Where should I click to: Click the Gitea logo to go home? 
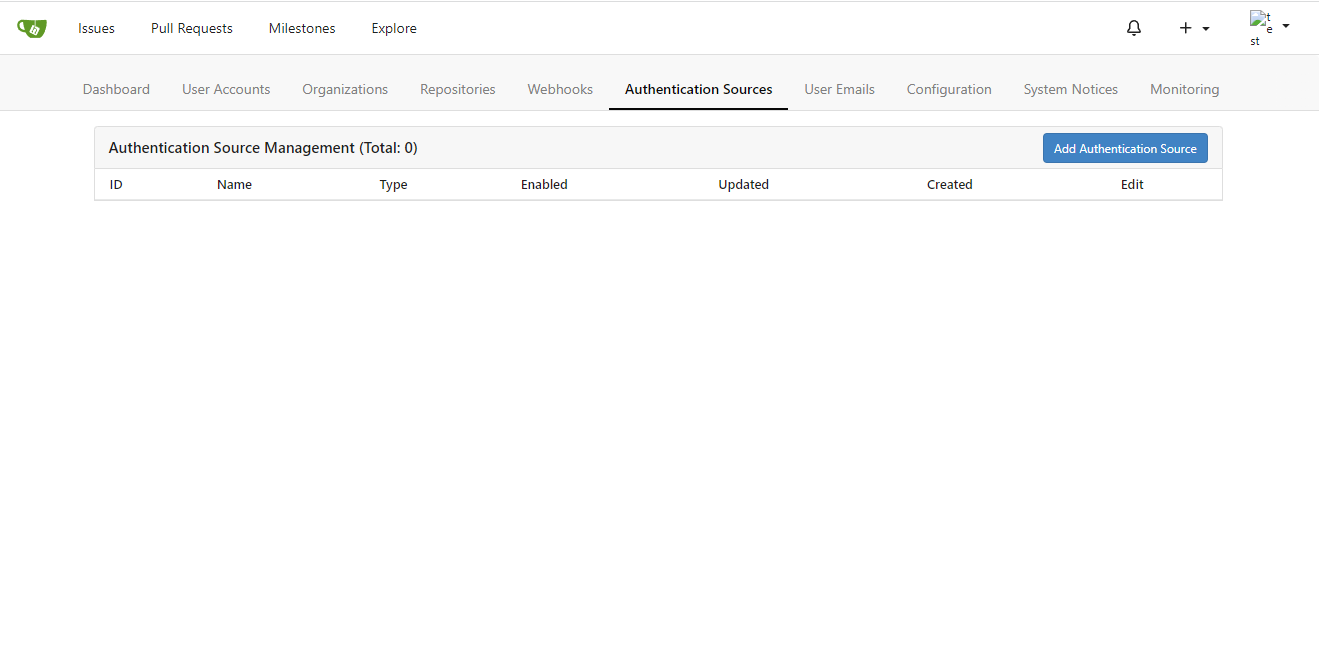point(31,27)
